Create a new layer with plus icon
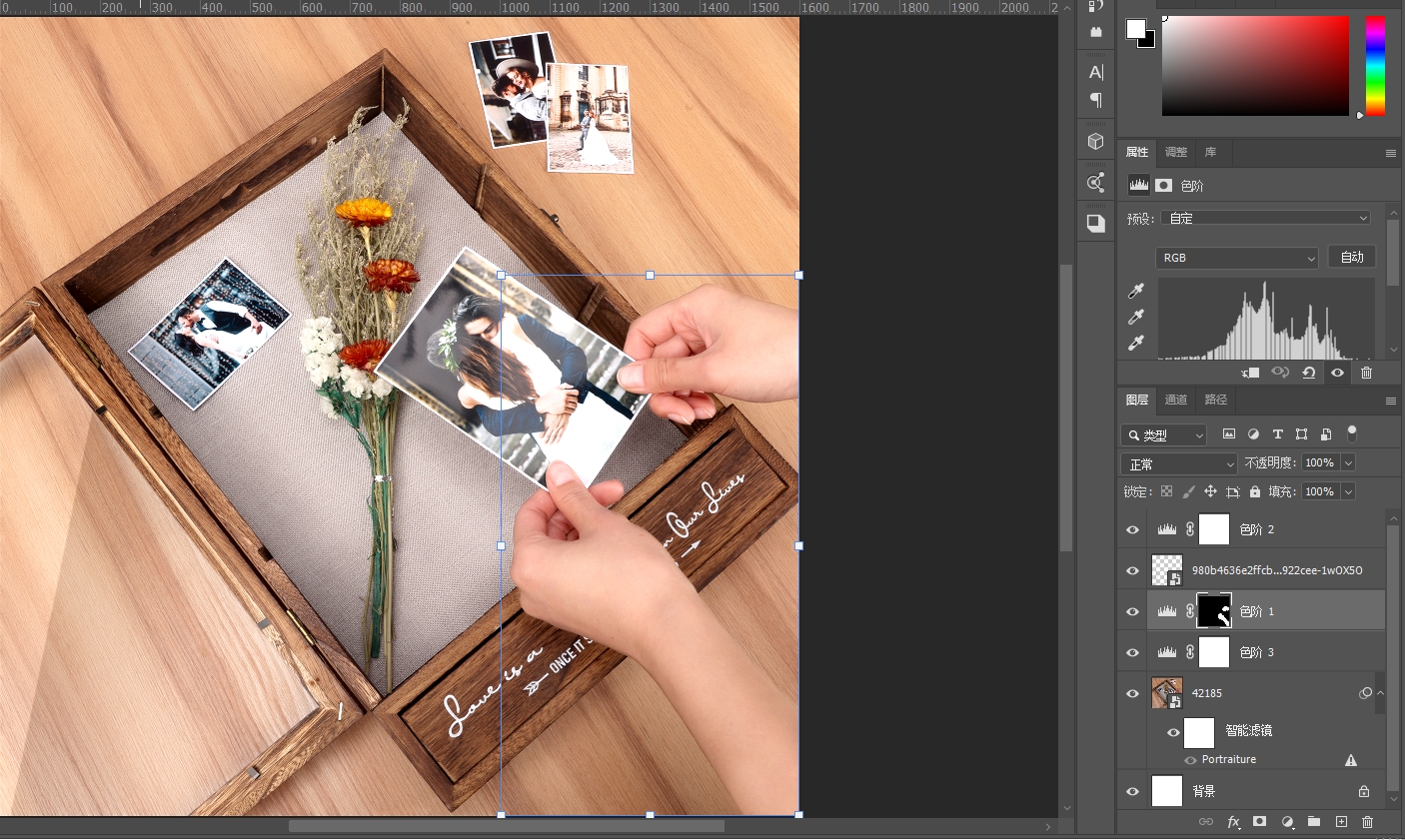 click(x=1341, y=822)
